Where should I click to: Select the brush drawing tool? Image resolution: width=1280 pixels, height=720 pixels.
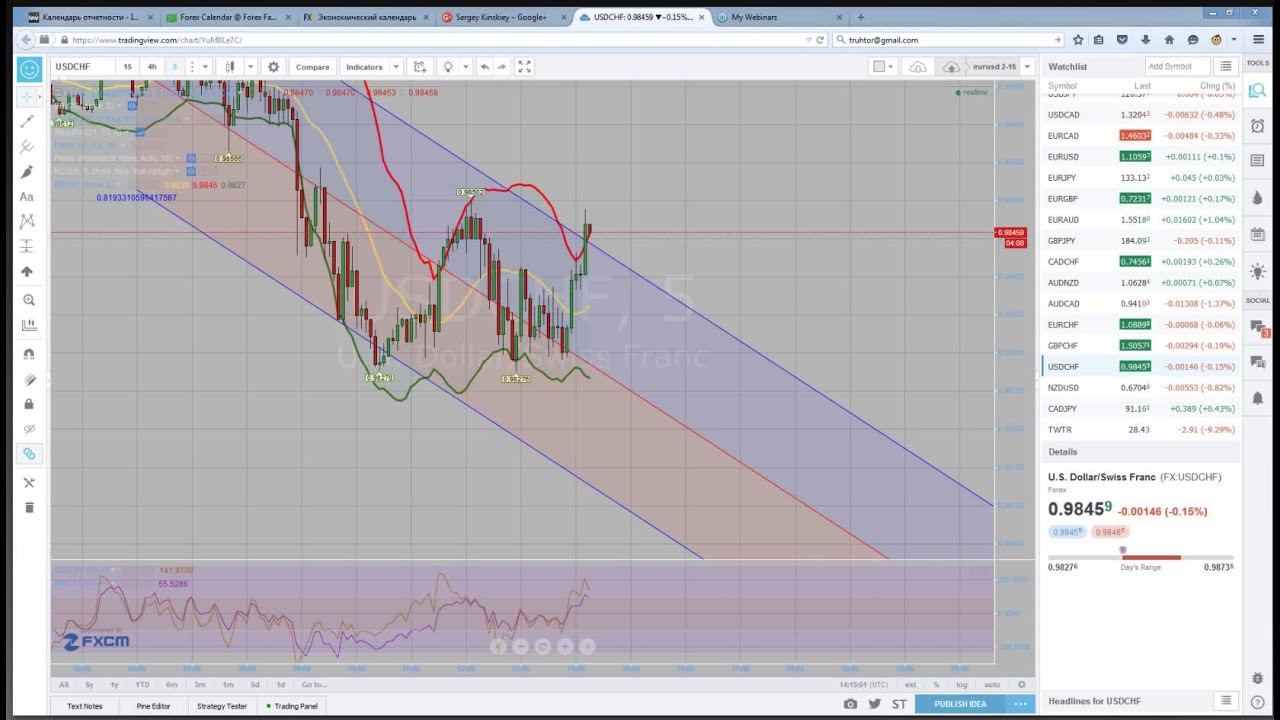click(28, 171)
